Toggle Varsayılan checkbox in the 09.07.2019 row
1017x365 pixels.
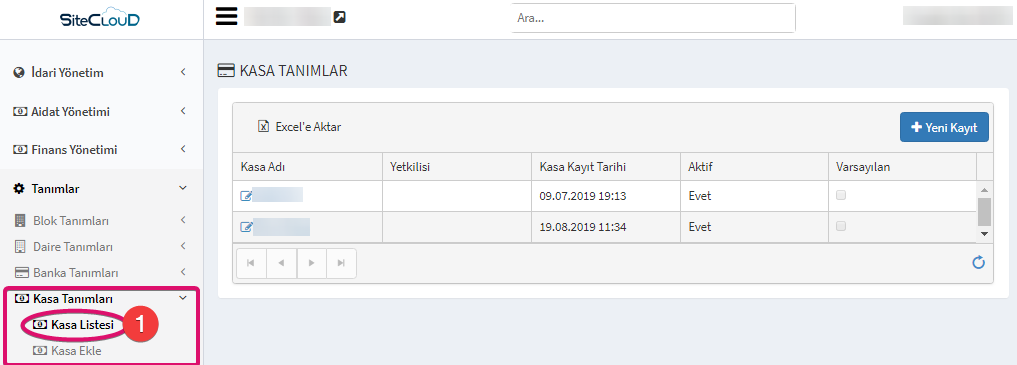(x=841, y=194)
